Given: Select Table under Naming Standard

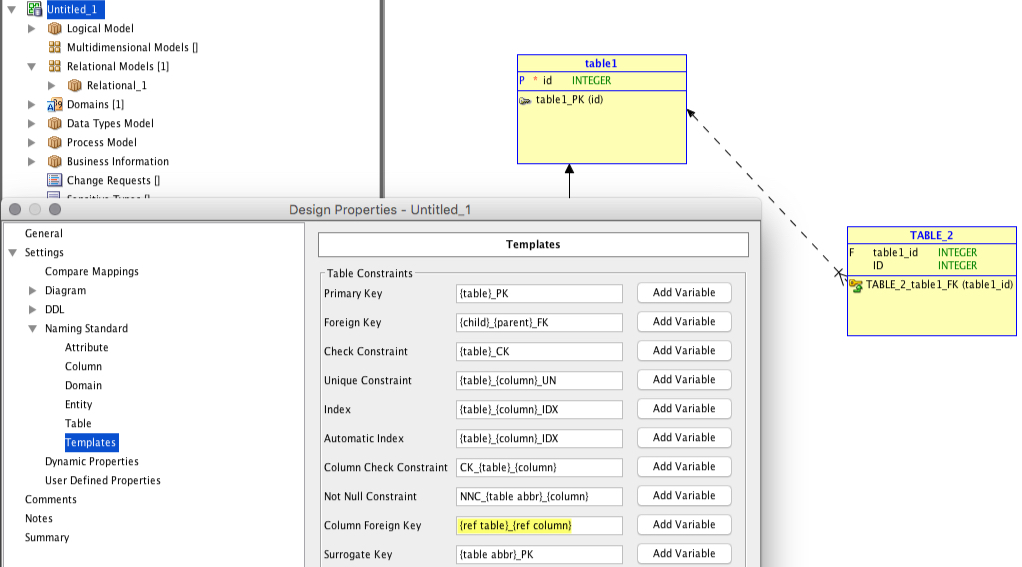Looking at the screenshot, I should click(78, 424).
